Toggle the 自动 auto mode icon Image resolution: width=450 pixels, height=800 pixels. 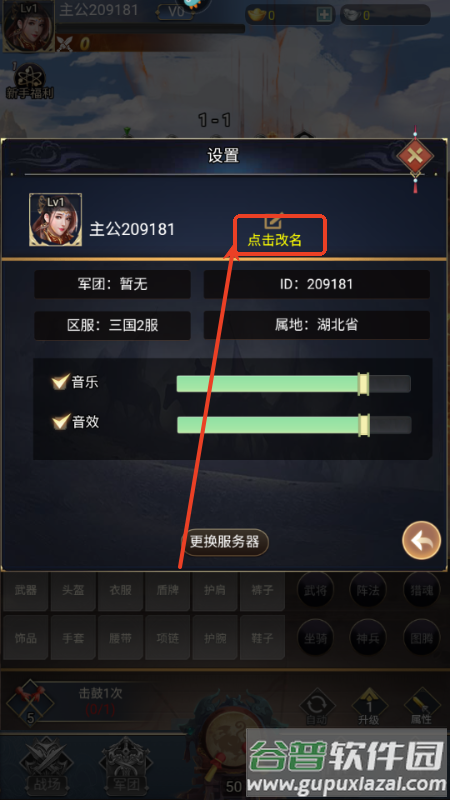[x=317, y=706]
